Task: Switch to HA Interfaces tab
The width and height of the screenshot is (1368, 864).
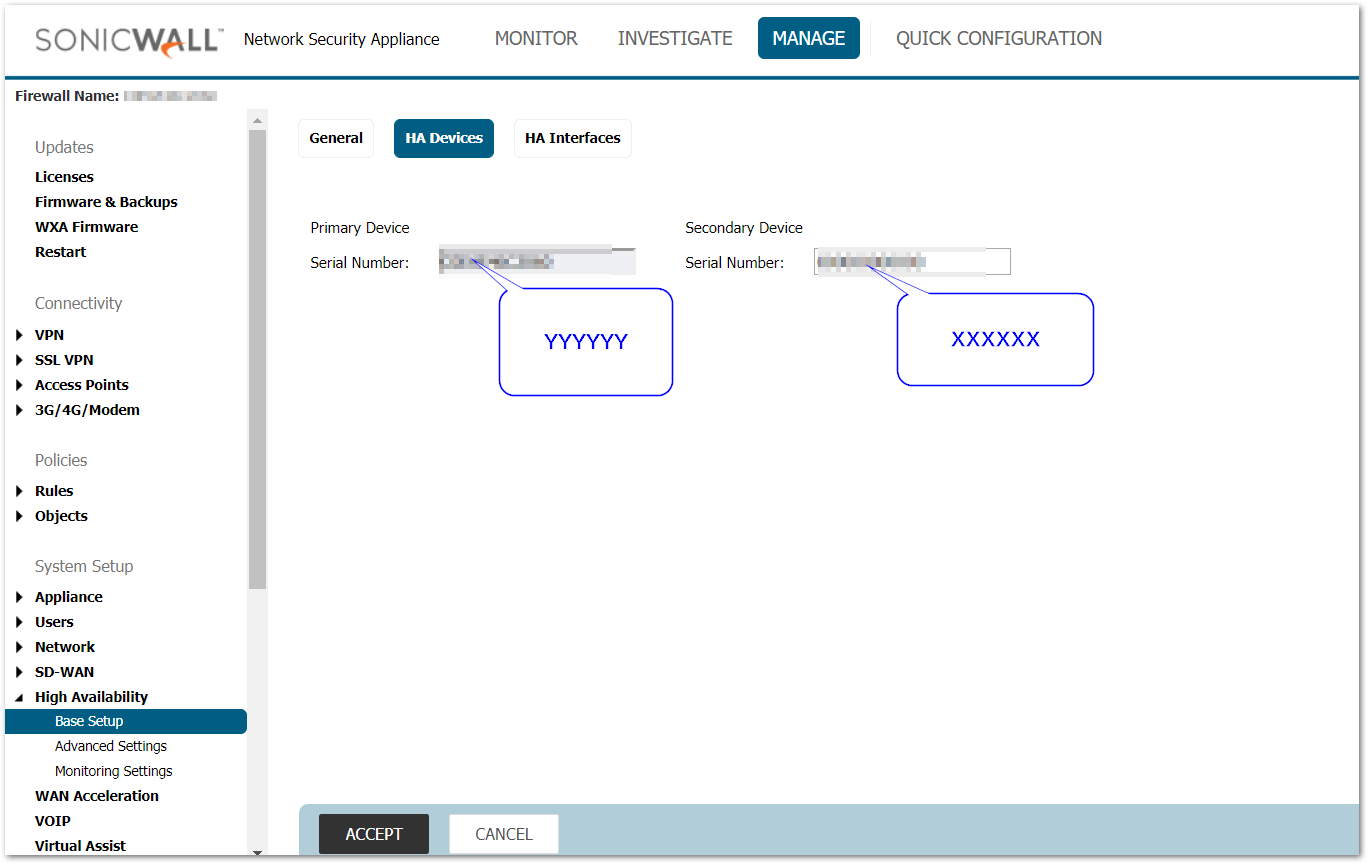Action: (572, 139)
